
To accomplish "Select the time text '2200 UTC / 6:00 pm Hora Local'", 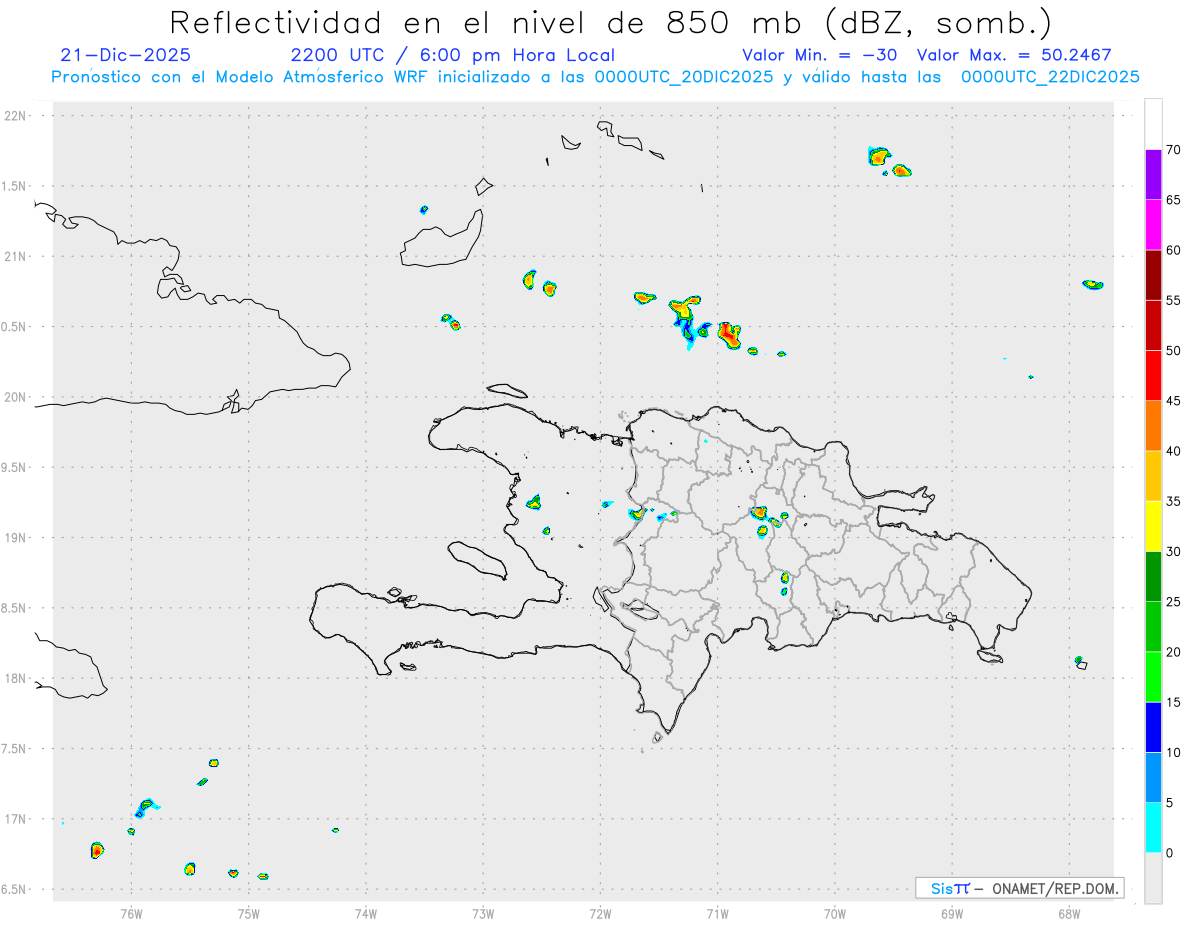I will [x=452, y=55].
